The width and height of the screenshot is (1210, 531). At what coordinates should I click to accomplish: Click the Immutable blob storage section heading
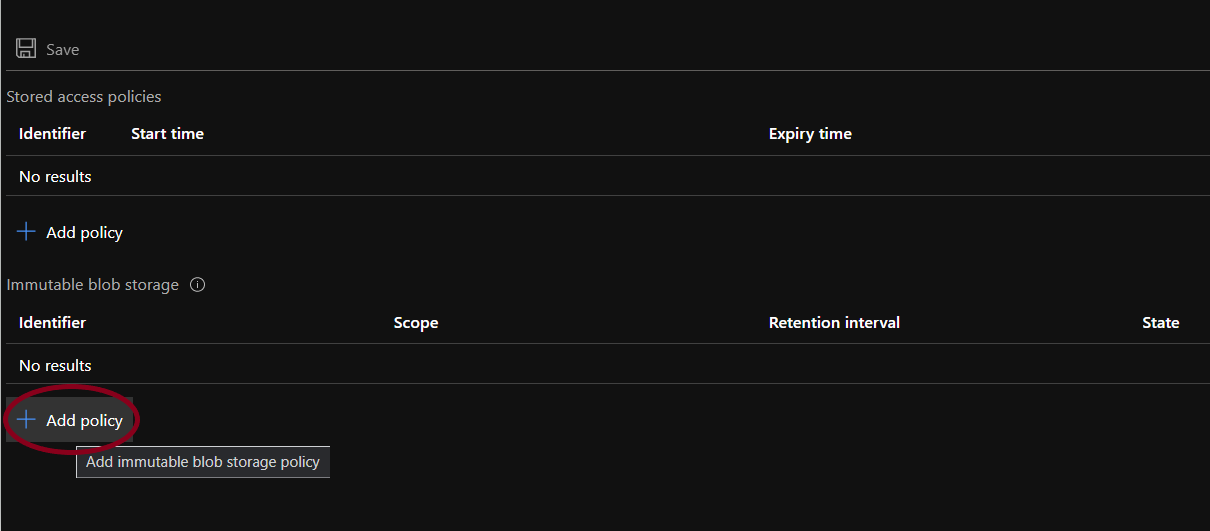[92, 285]
